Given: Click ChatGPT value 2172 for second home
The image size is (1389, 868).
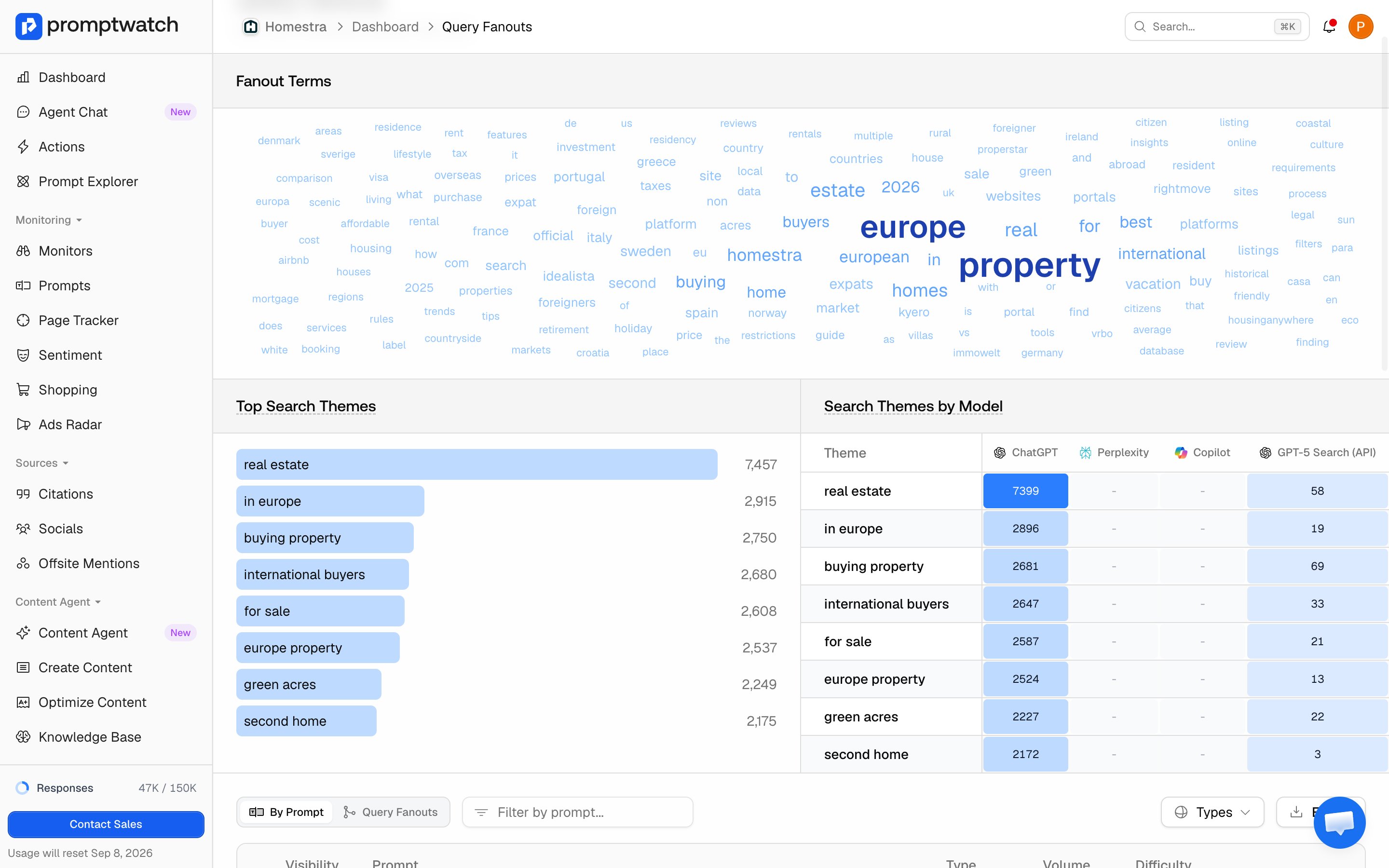Looking at the screenshot, I should click(1025, 754).
